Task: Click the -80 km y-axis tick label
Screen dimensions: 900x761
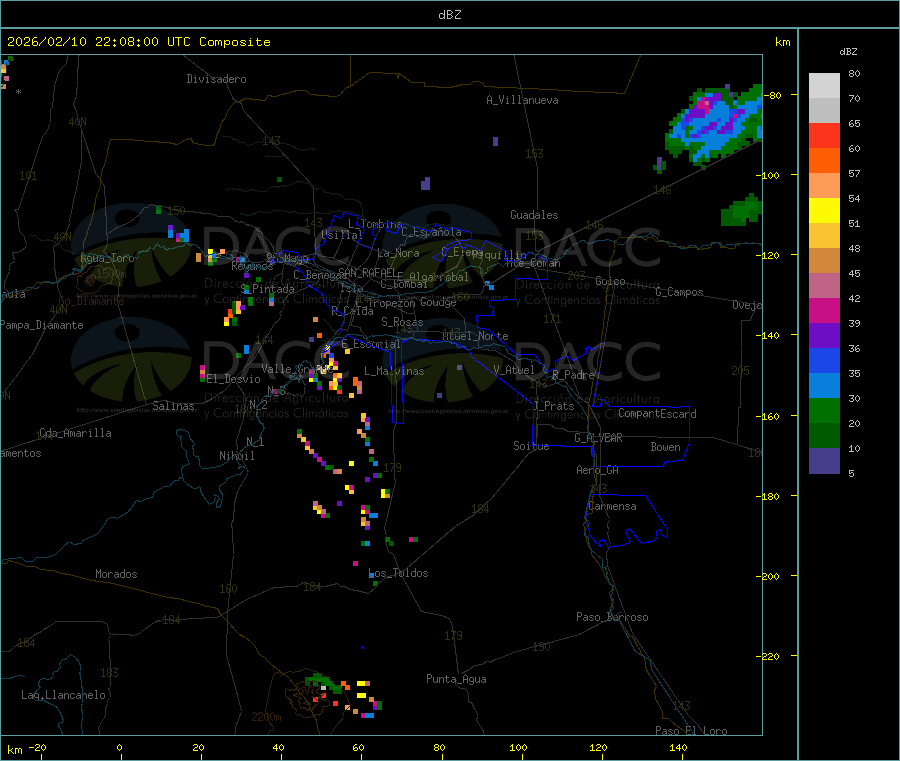Action: (x=774, y=95)
